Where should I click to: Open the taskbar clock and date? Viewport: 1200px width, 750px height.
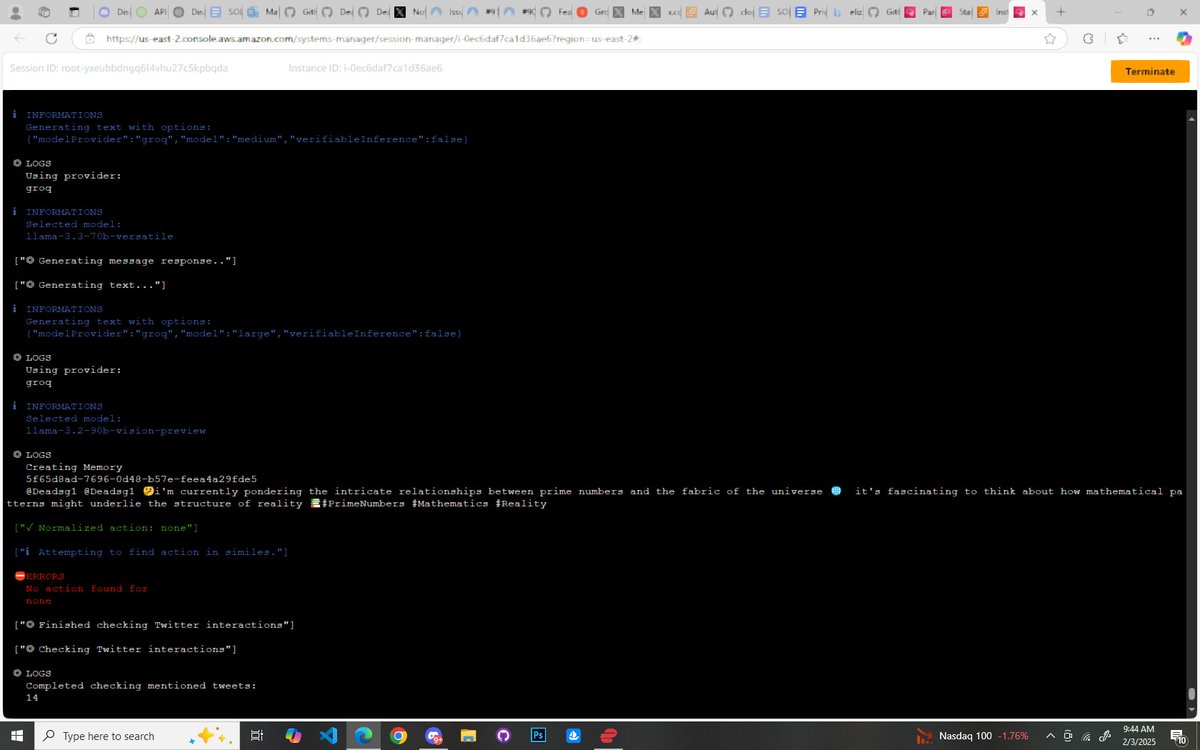pyautogui.click(x=1139, y=736)
